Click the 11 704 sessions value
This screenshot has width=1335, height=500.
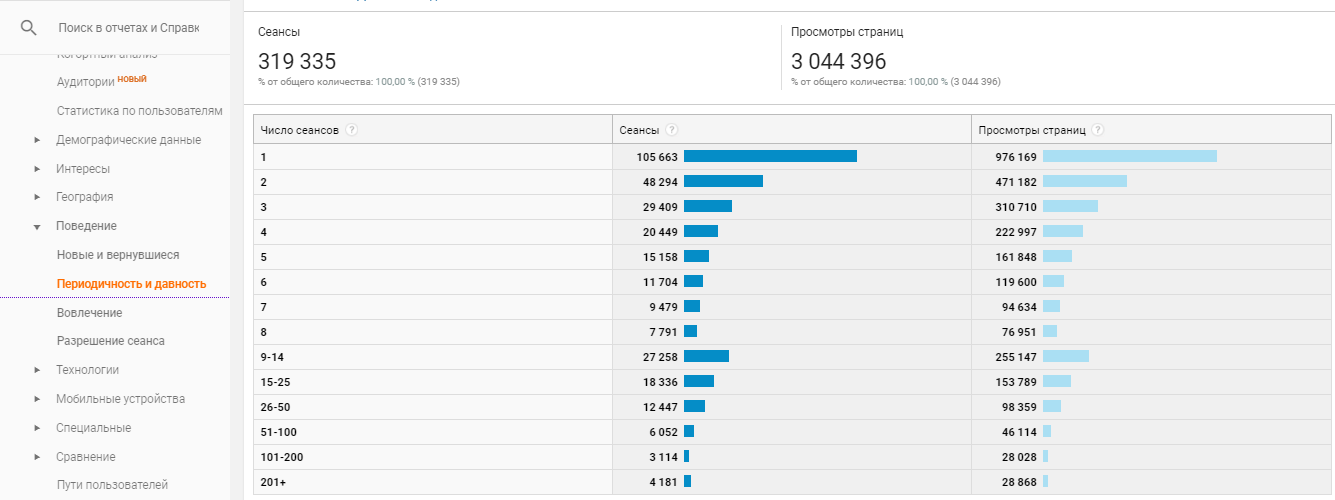click(x=658, y=282)
